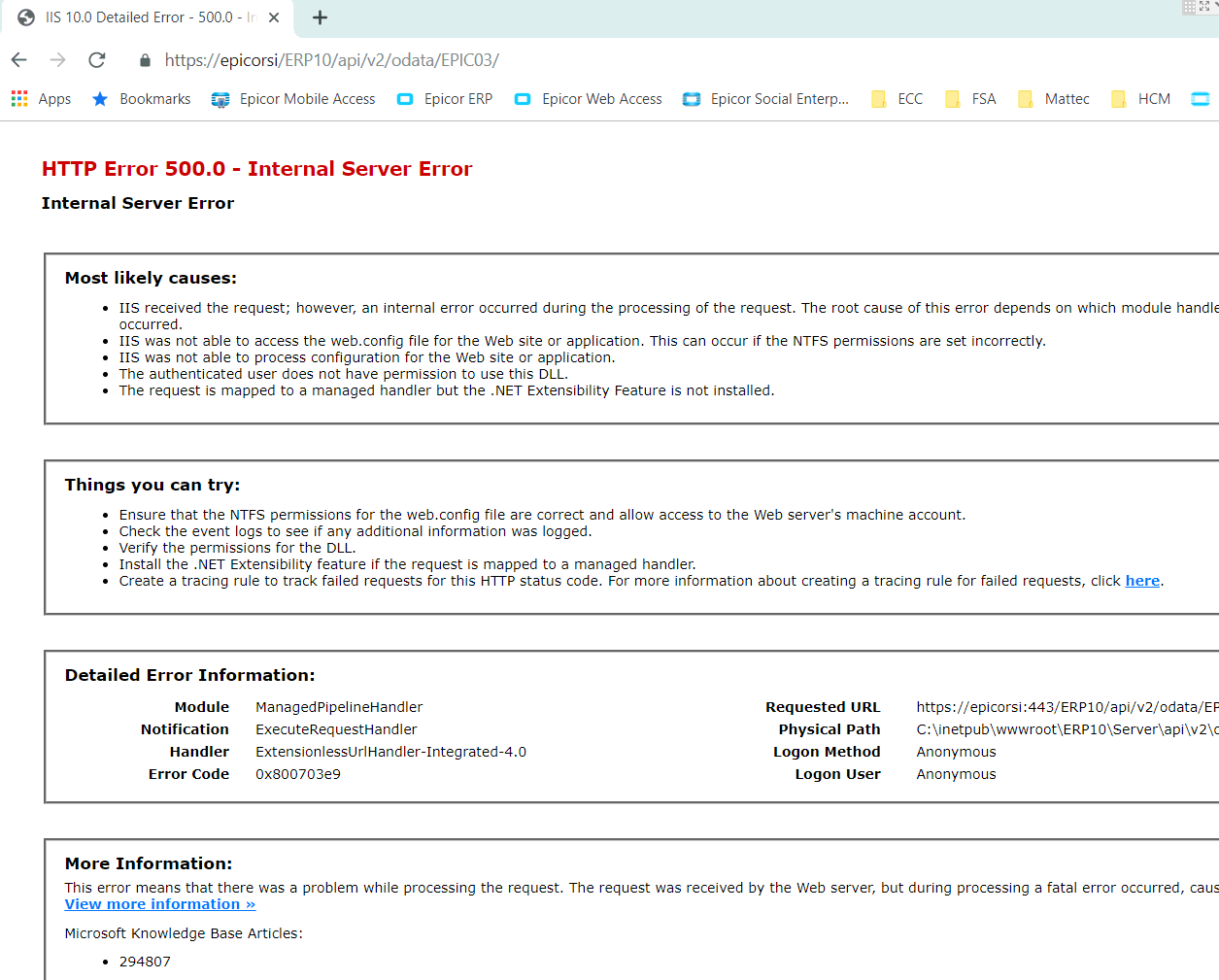Click the 'Requested URL' field label

point(823,707)
